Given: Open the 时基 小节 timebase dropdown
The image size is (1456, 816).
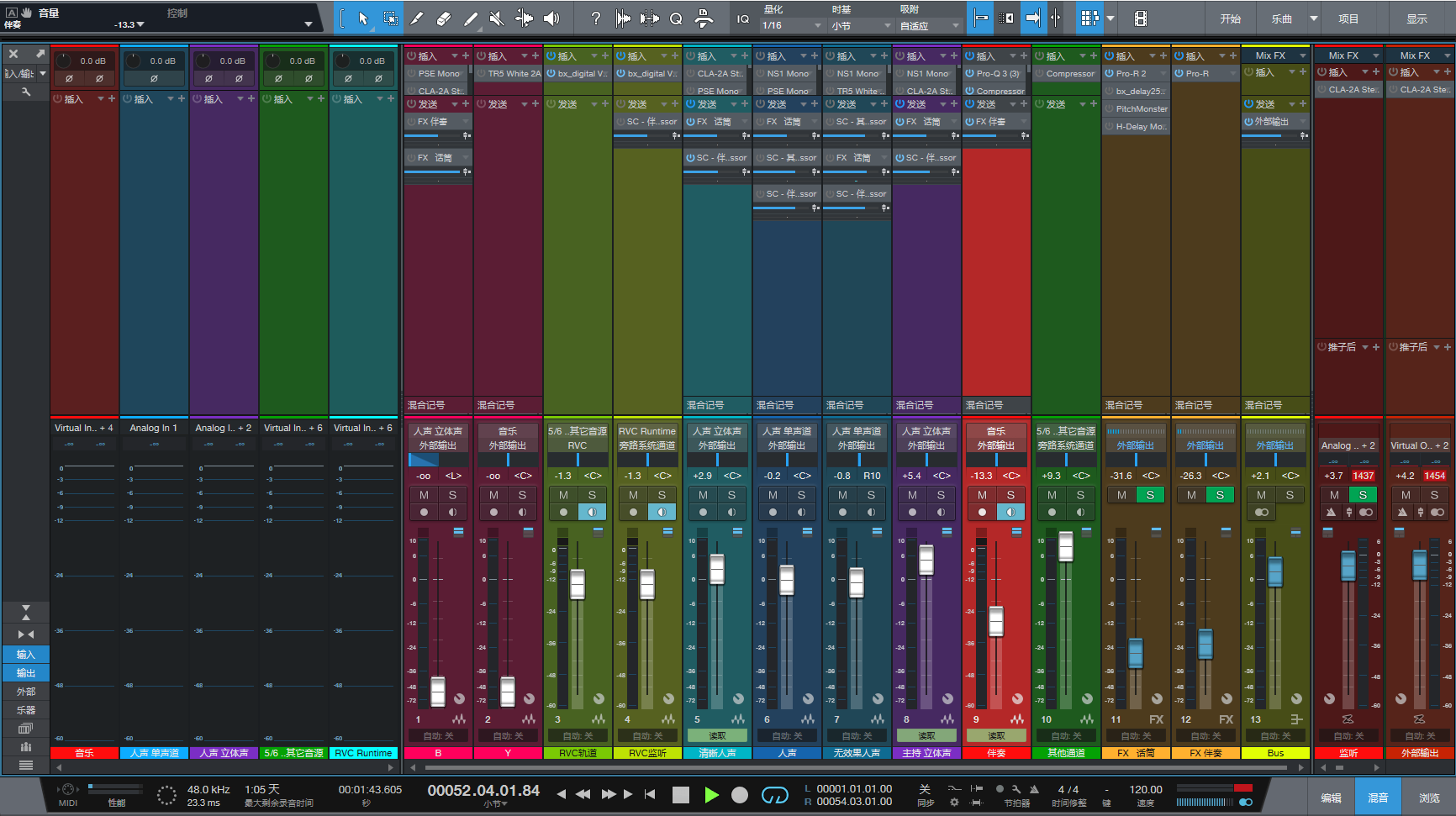Looking at the screenshot, I should [x=860, y=26].
